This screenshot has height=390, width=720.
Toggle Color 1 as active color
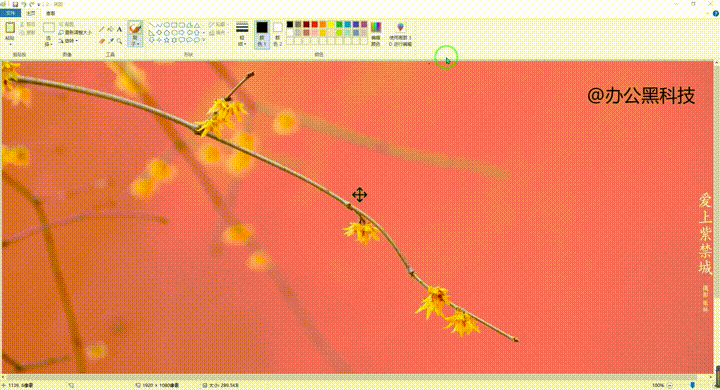[262, 34]
